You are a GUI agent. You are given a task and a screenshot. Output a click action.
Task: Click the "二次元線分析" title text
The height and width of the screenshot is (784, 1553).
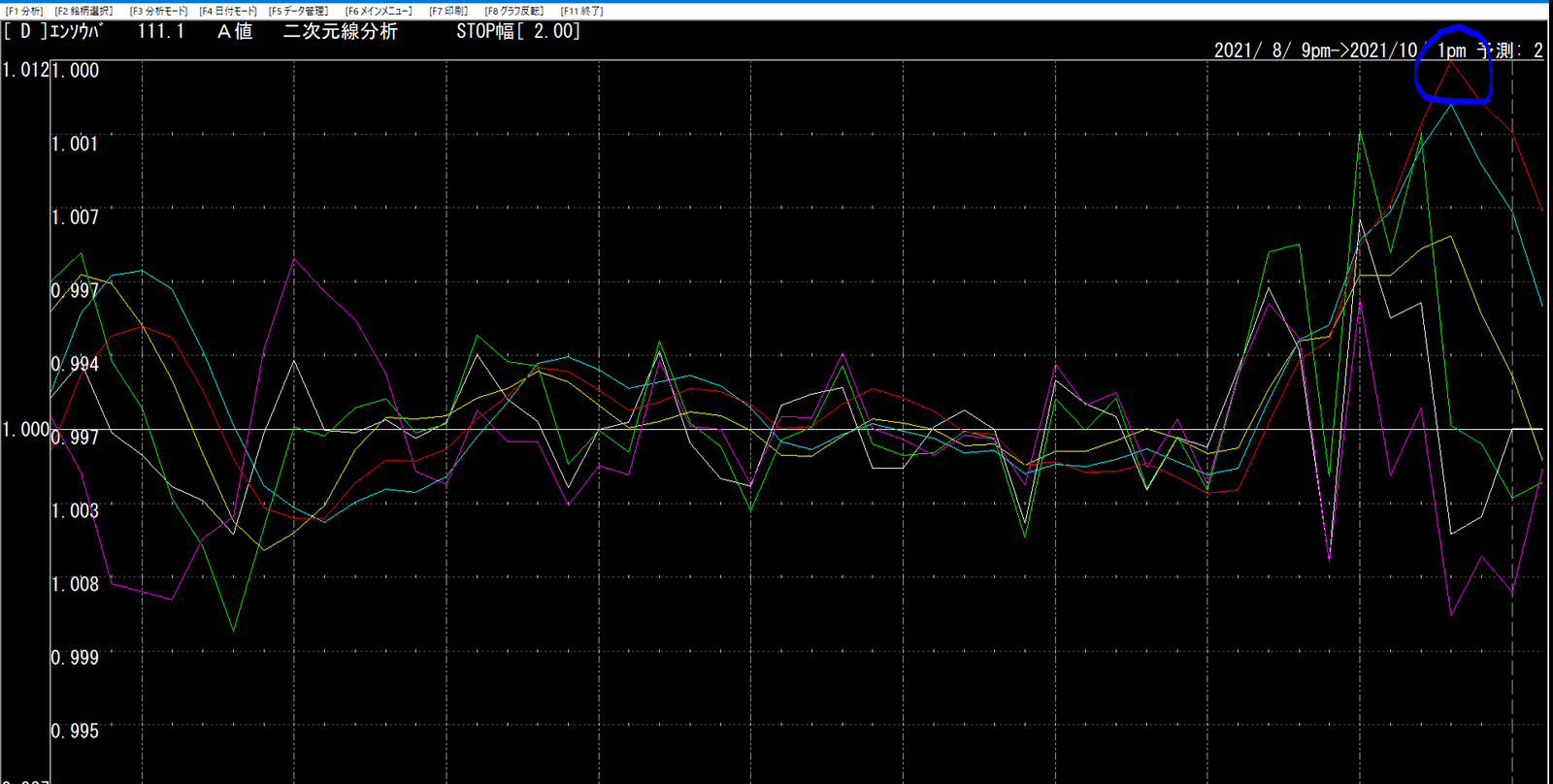(x=341, y=31)
